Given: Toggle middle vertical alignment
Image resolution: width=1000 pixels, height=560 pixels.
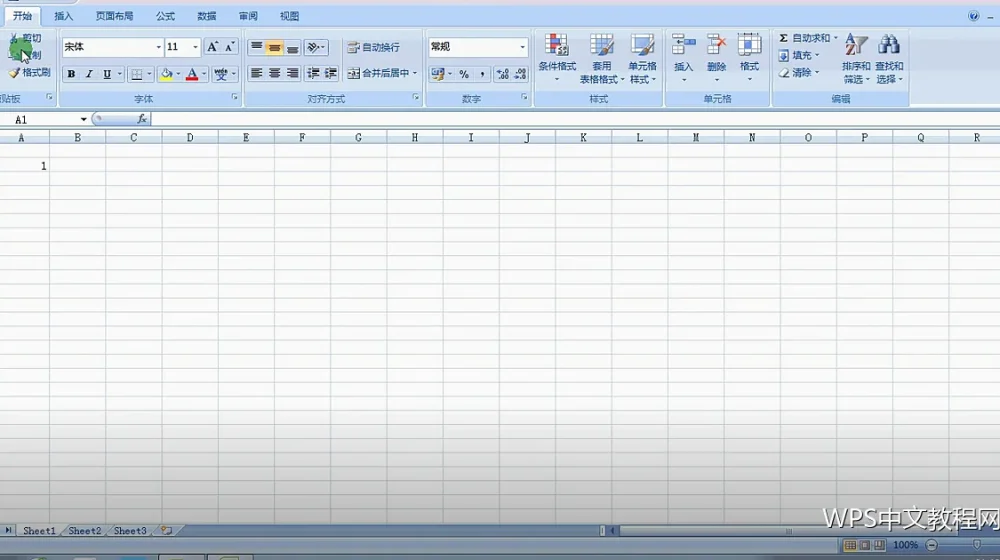Looking at the screenshot, I should [x=274, y=47].
